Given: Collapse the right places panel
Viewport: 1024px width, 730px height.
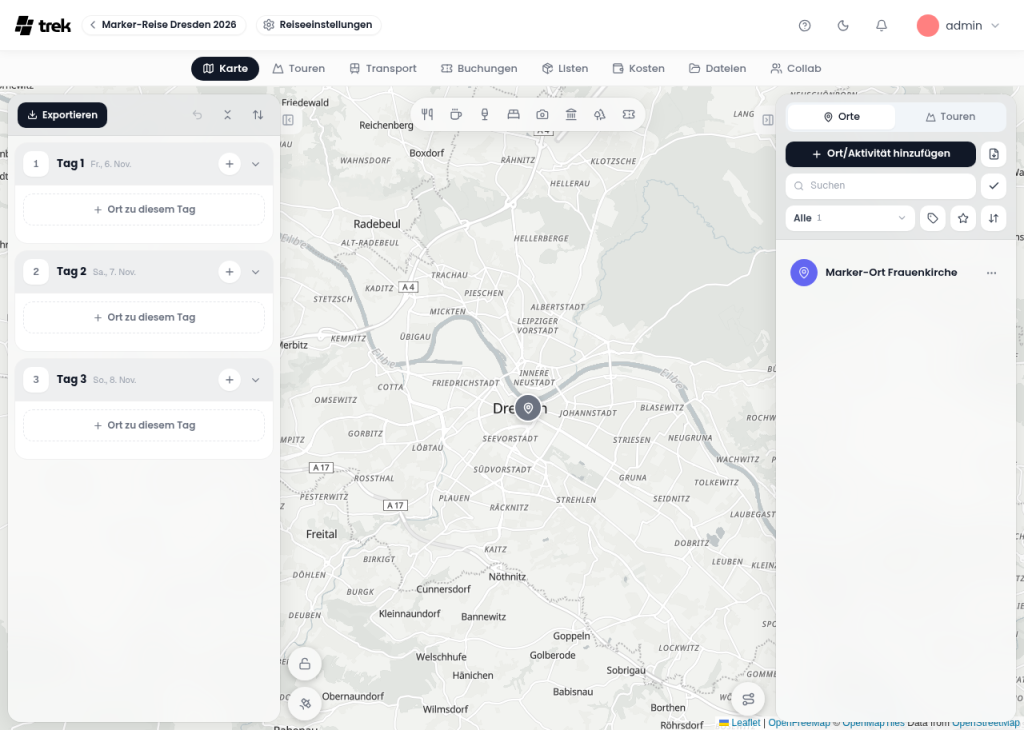Looking at the screenshot, I should point(768,120).
